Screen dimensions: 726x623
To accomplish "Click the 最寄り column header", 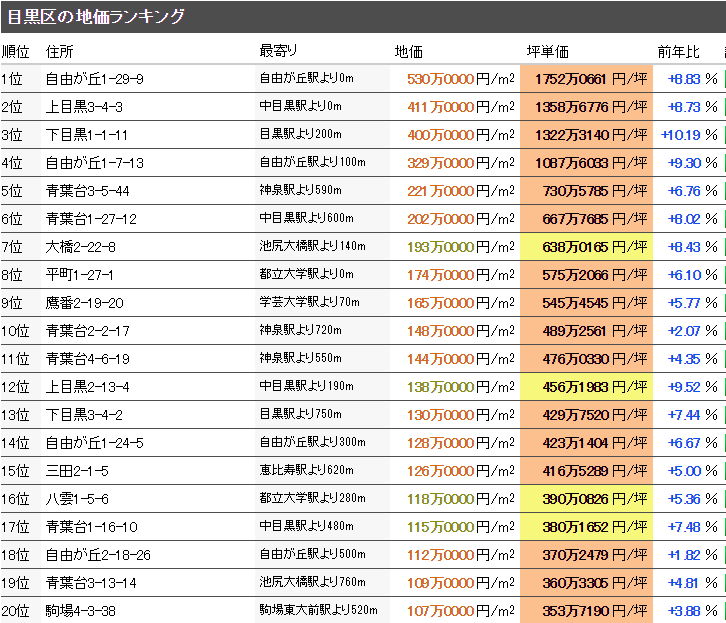I will tap(278, 51).
